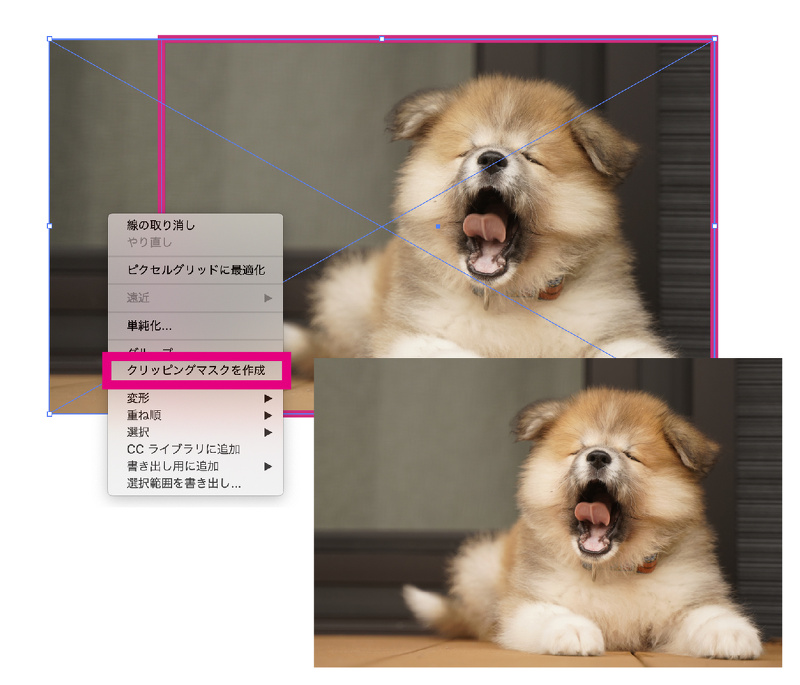Click the 選択 submenu item label
Screen dimensions: 800x685
click(x=138, y=432)
